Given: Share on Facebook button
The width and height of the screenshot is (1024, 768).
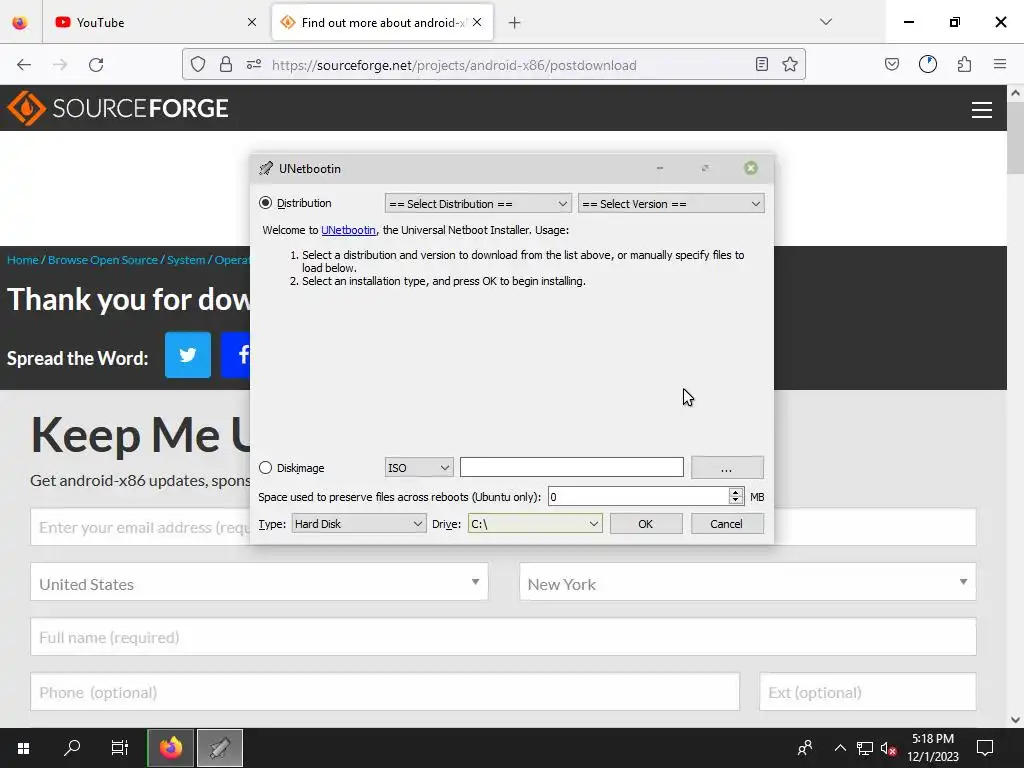Looking at the screenshot, I should (236, 355).
